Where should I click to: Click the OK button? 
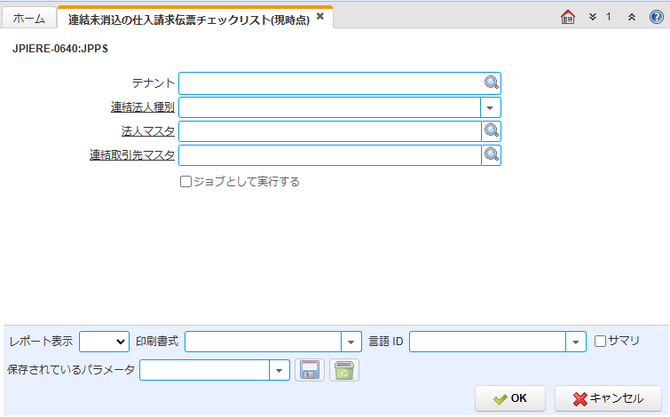(x=510, y=398)
